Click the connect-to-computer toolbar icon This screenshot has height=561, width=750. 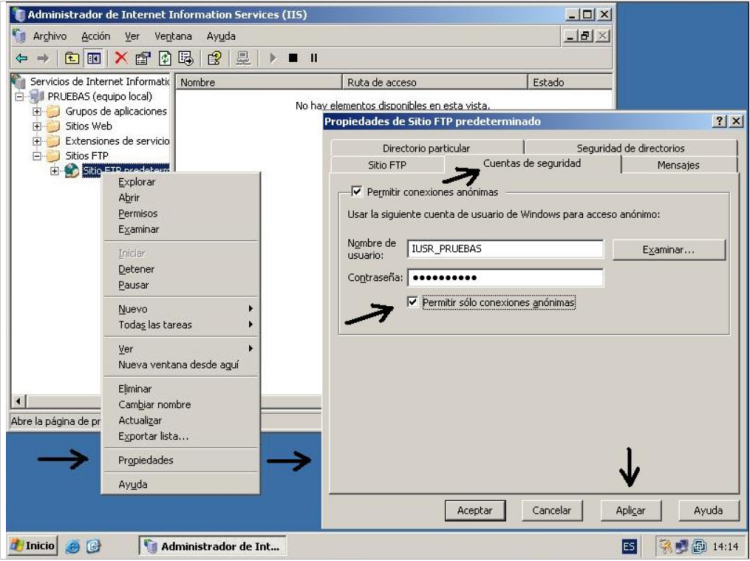point(243,58)
